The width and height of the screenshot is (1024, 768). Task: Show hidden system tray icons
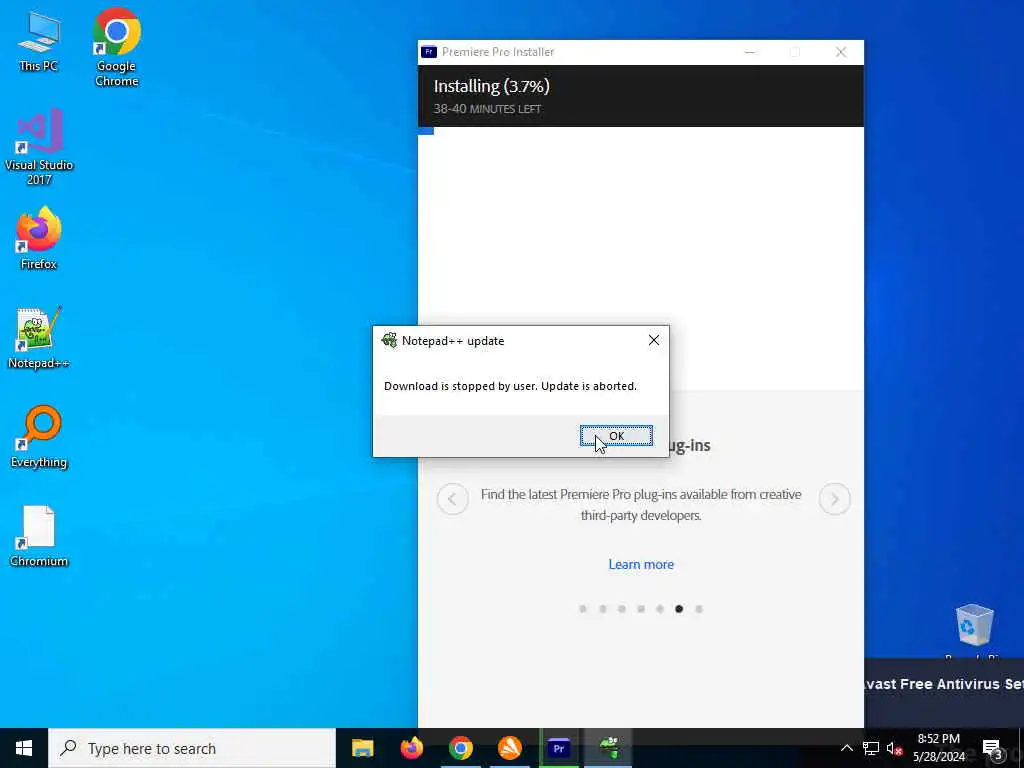846,748
